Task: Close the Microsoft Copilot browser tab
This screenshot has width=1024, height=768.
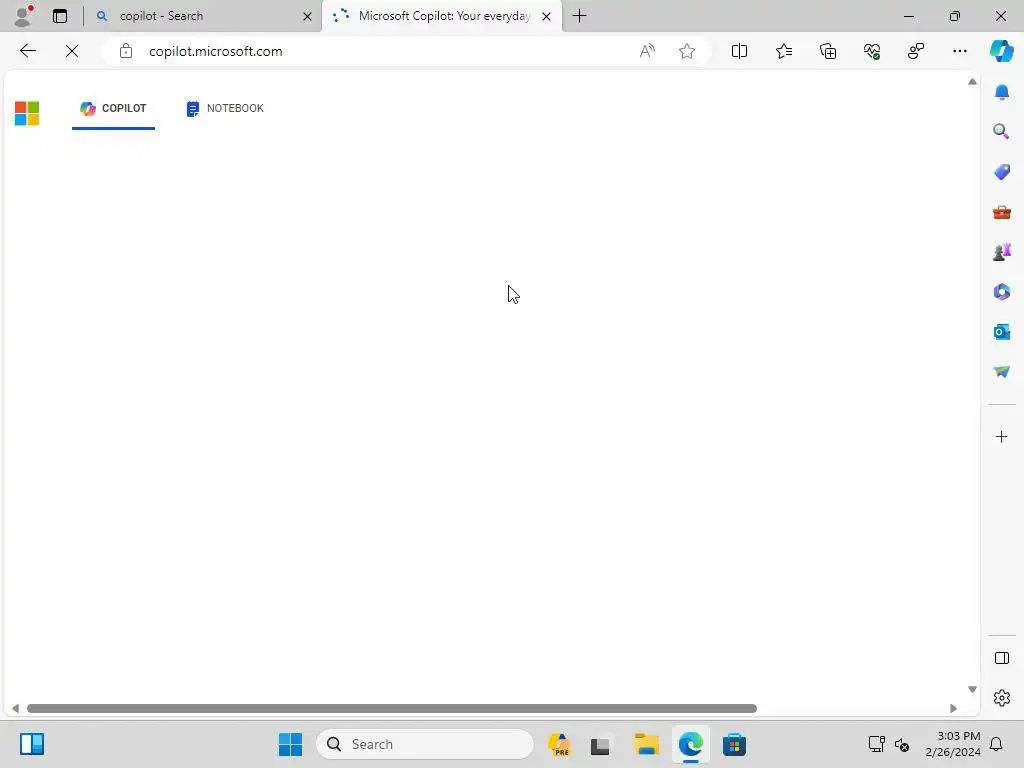Action: click(547, 16)
